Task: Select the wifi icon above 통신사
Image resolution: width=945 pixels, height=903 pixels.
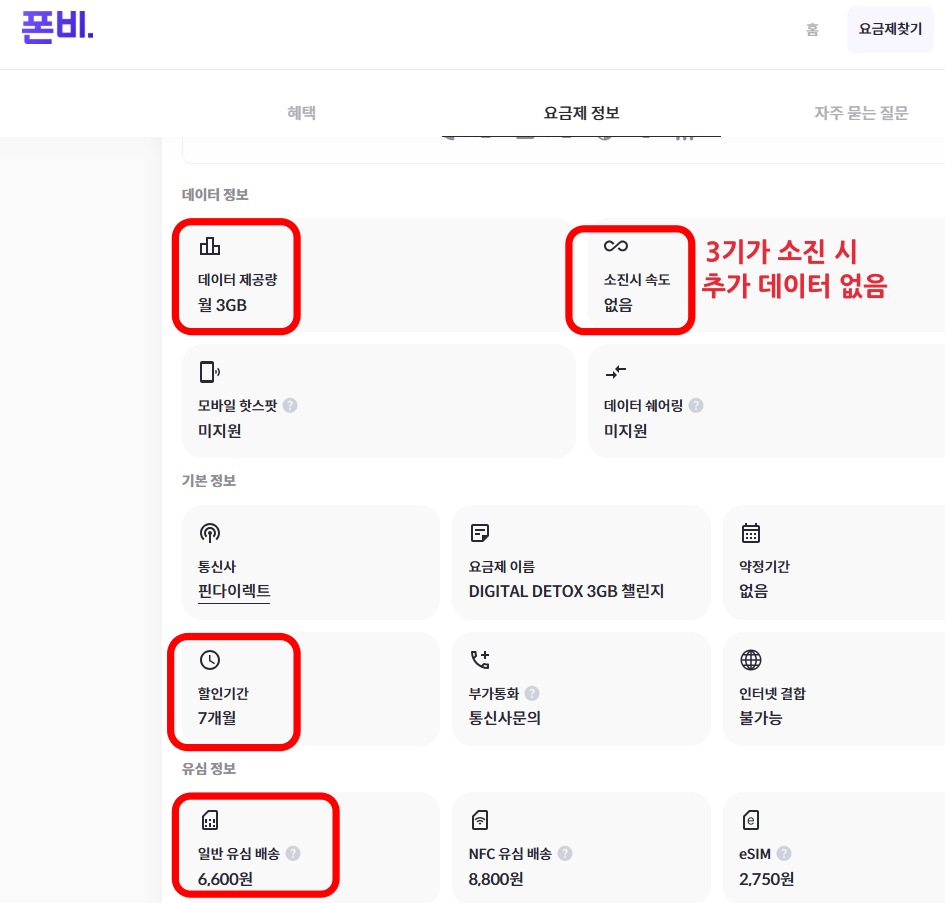Action: coord(209,532)
